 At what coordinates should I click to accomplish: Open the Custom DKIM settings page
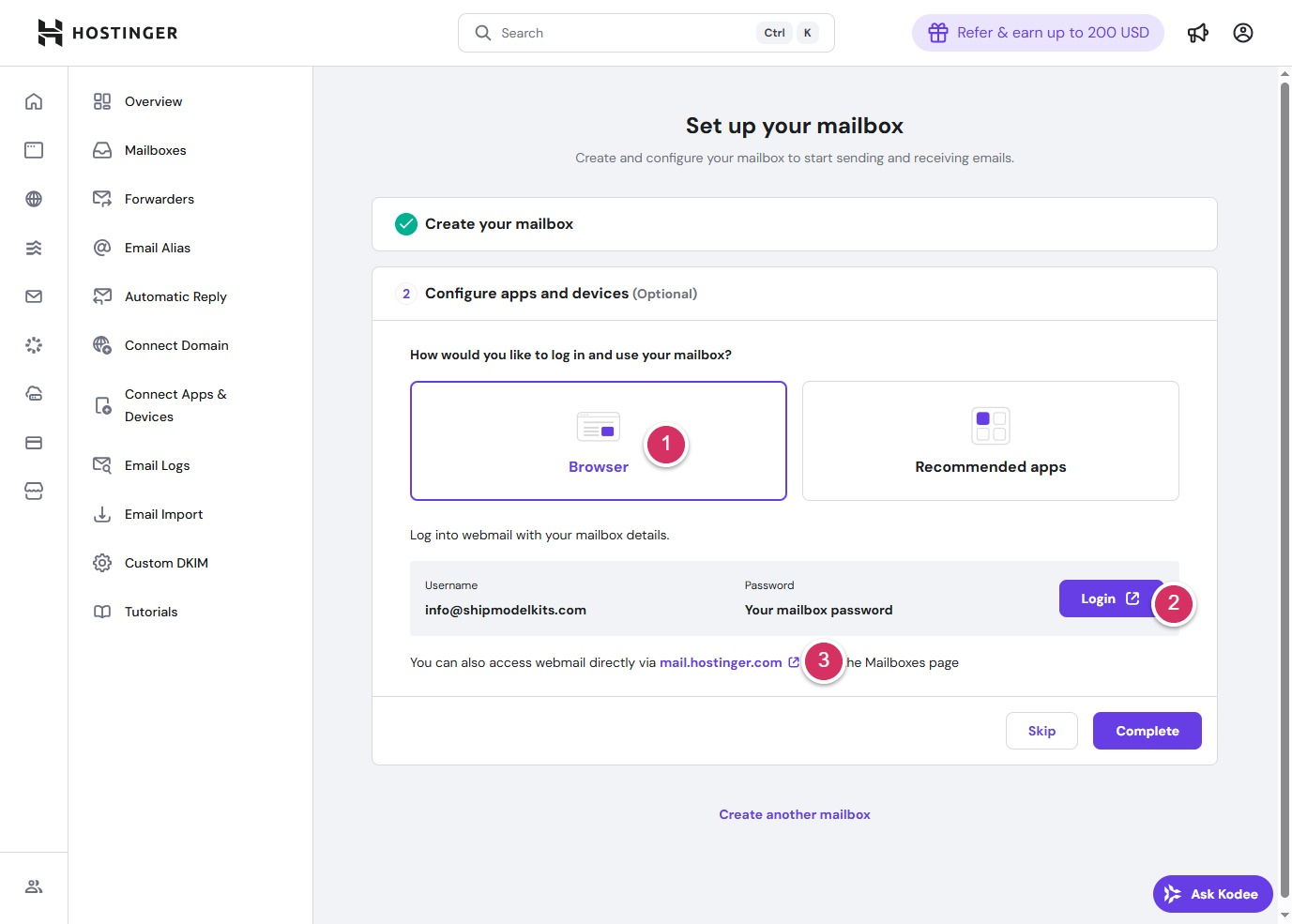166,563
